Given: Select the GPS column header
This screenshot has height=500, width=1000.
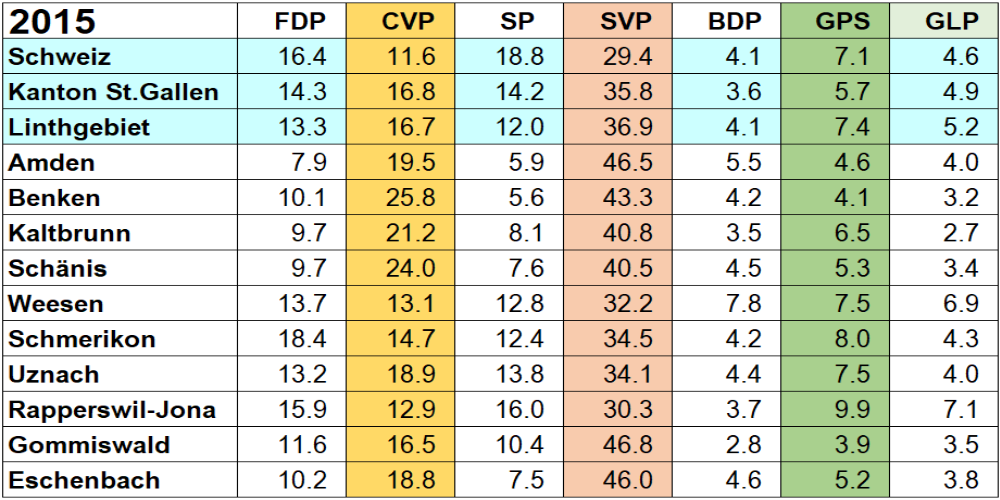Looking at the screenshot, I should [x=842, y=21].
